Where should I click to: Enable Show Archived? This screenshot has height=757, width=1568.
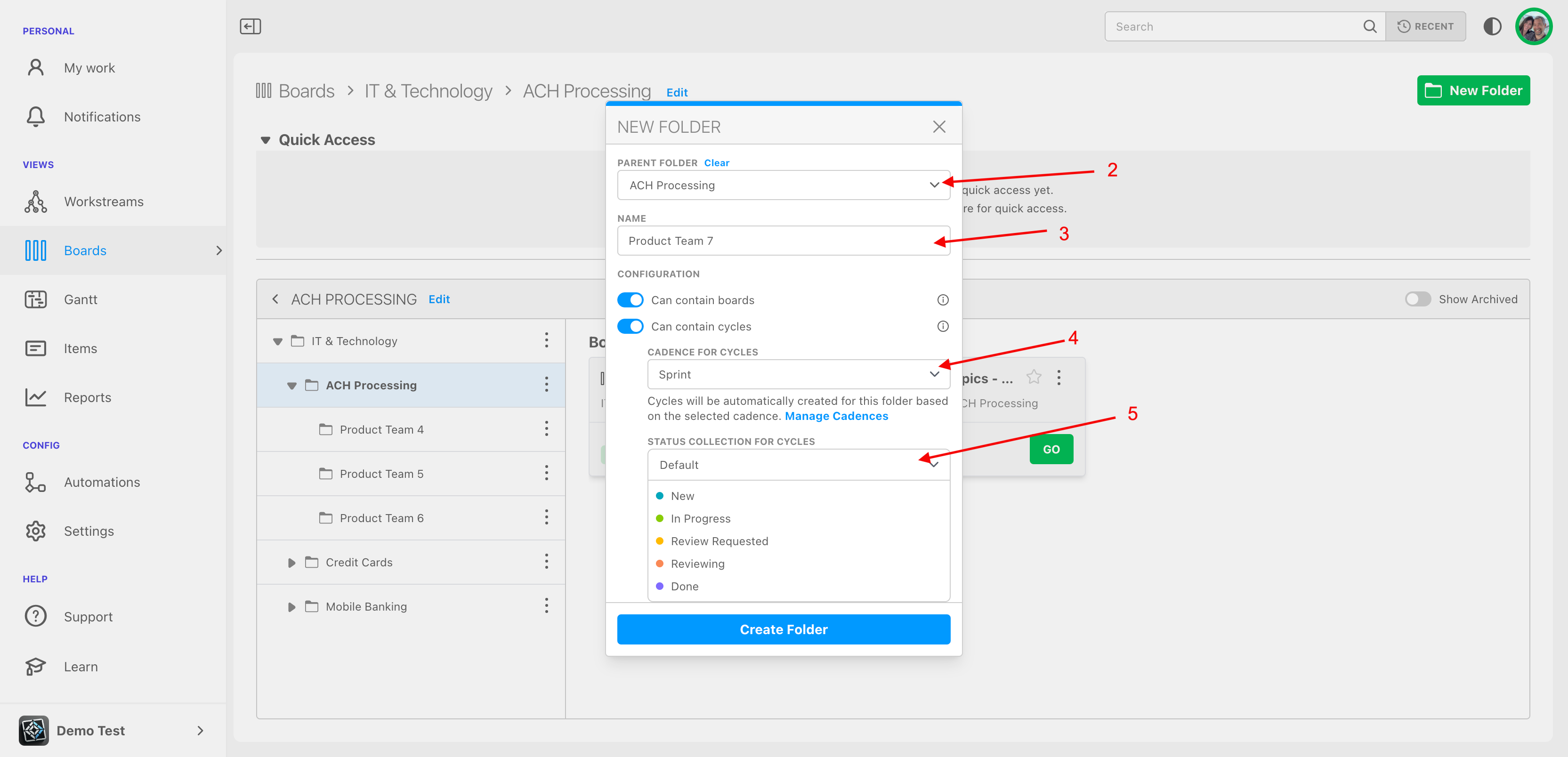(x=1418, y=299)
